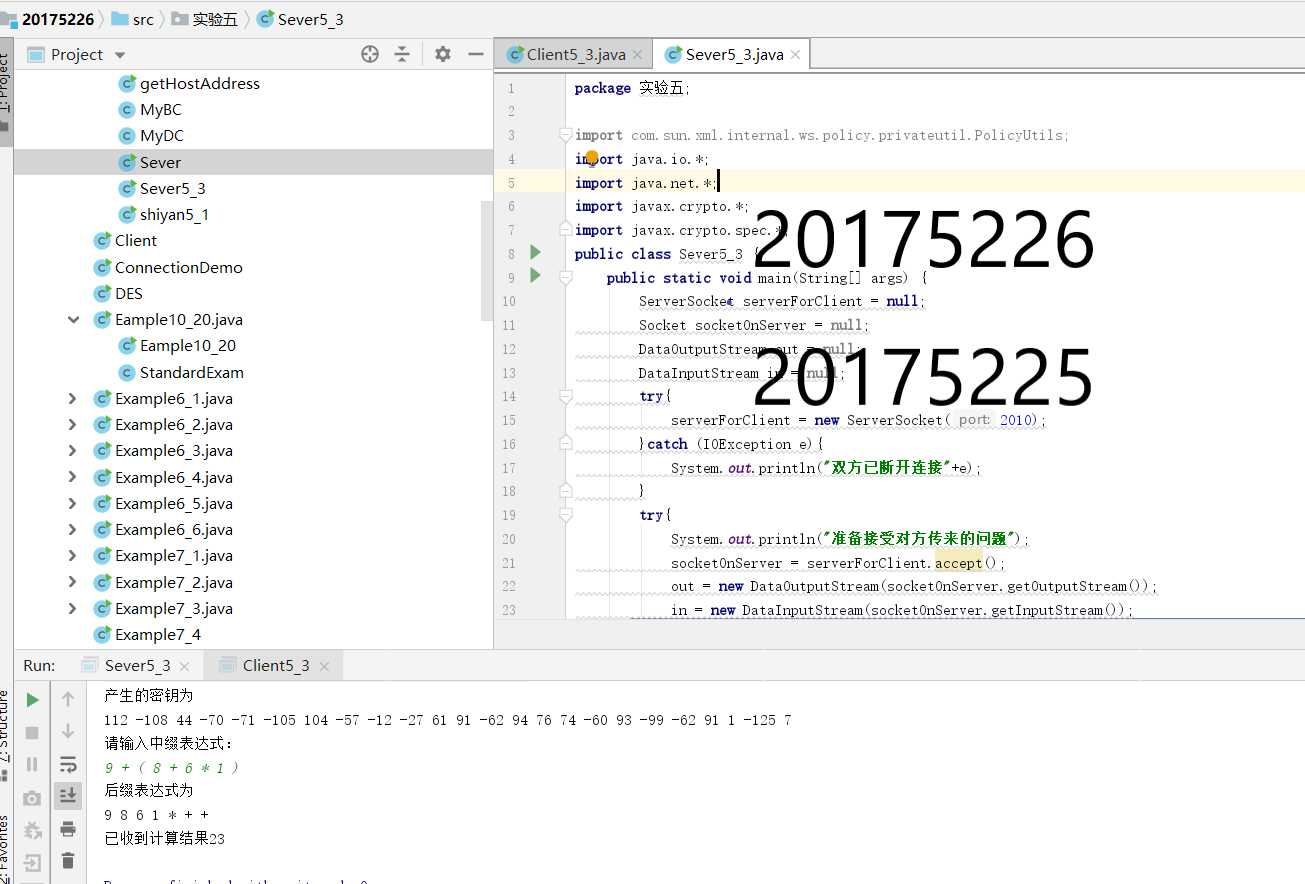Click the Pause output icon in Run panel
This screenshot has width=1305, height=884.
(x=32, y=764)
